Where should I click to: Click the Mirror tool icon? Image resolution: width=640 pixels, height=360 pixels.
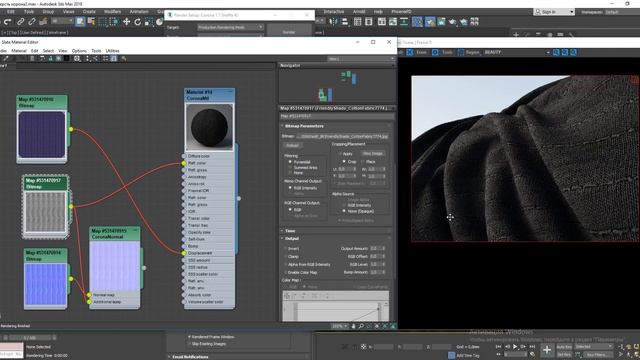click(x=333, y=22)
